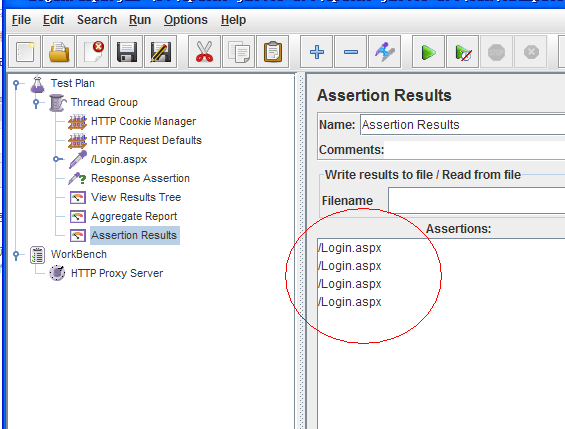The width and height of the screenshot is (565, 429).
Task: Click fourth /Login.aspx assertion result
Action: pos(350,302)
